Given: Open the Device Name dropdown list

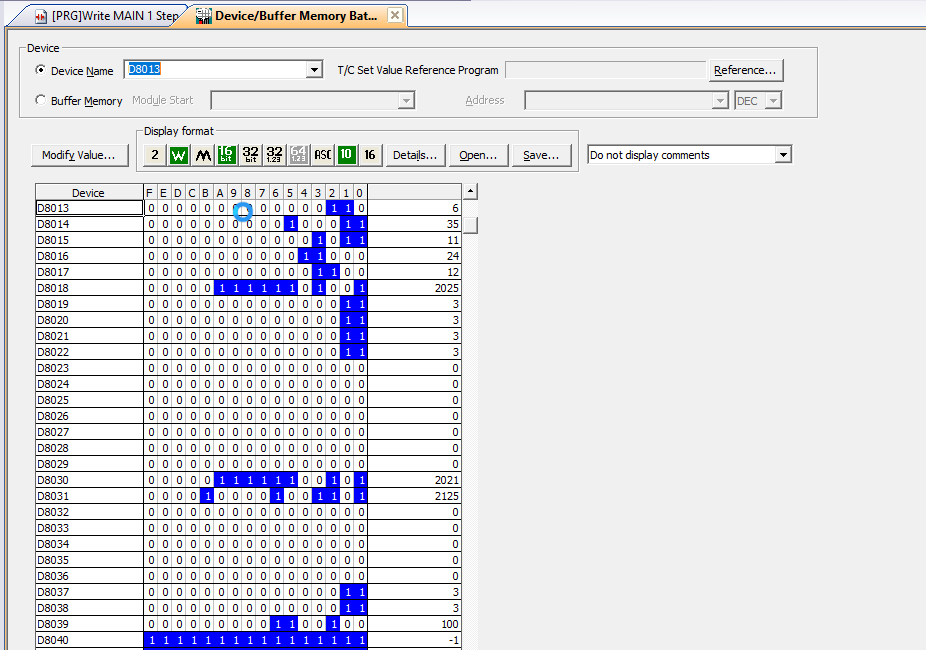Looking at the screenshot, I should pyautogui.click(x=315, y=70).
